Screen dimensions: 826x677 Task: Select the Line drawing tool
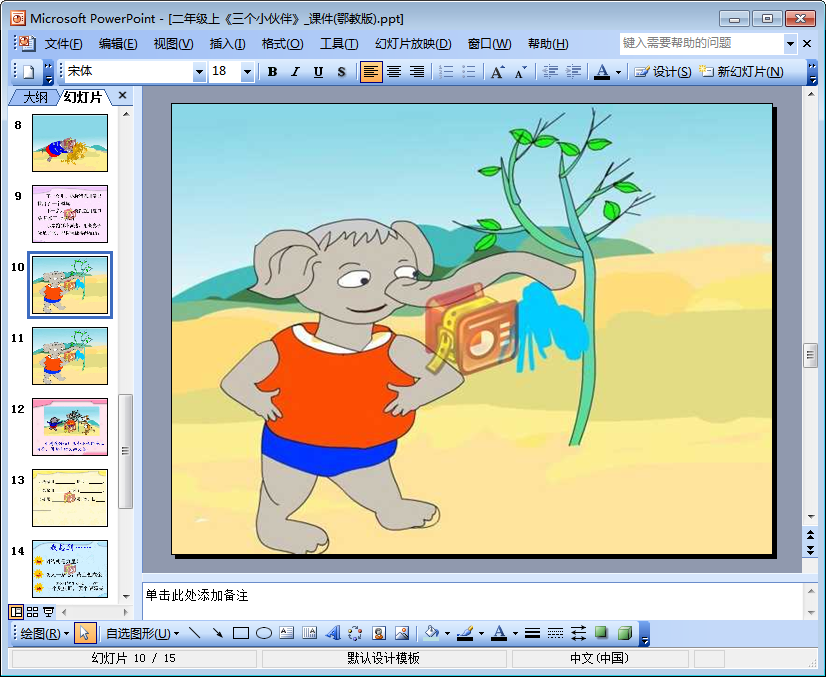[195, 633]
